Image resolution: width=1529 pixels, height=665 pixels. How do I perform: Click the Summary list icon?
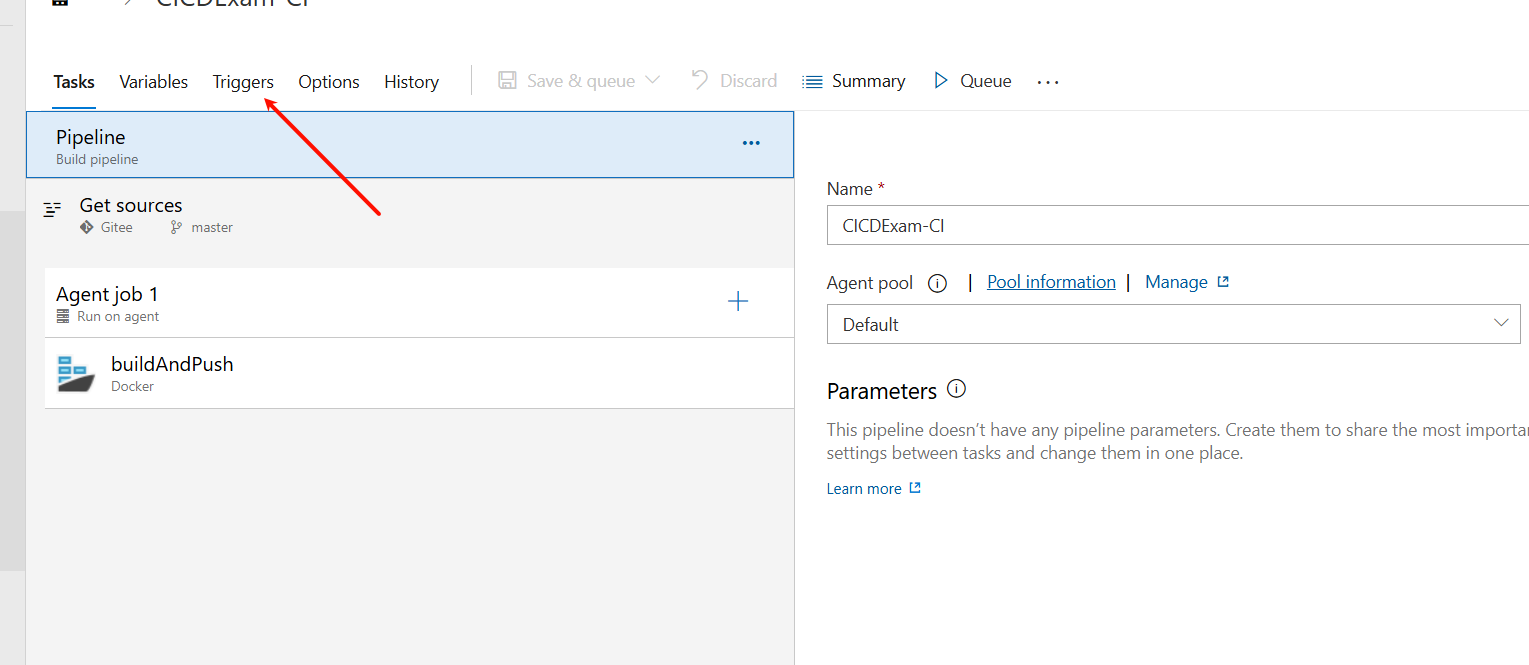click(812, 81)
